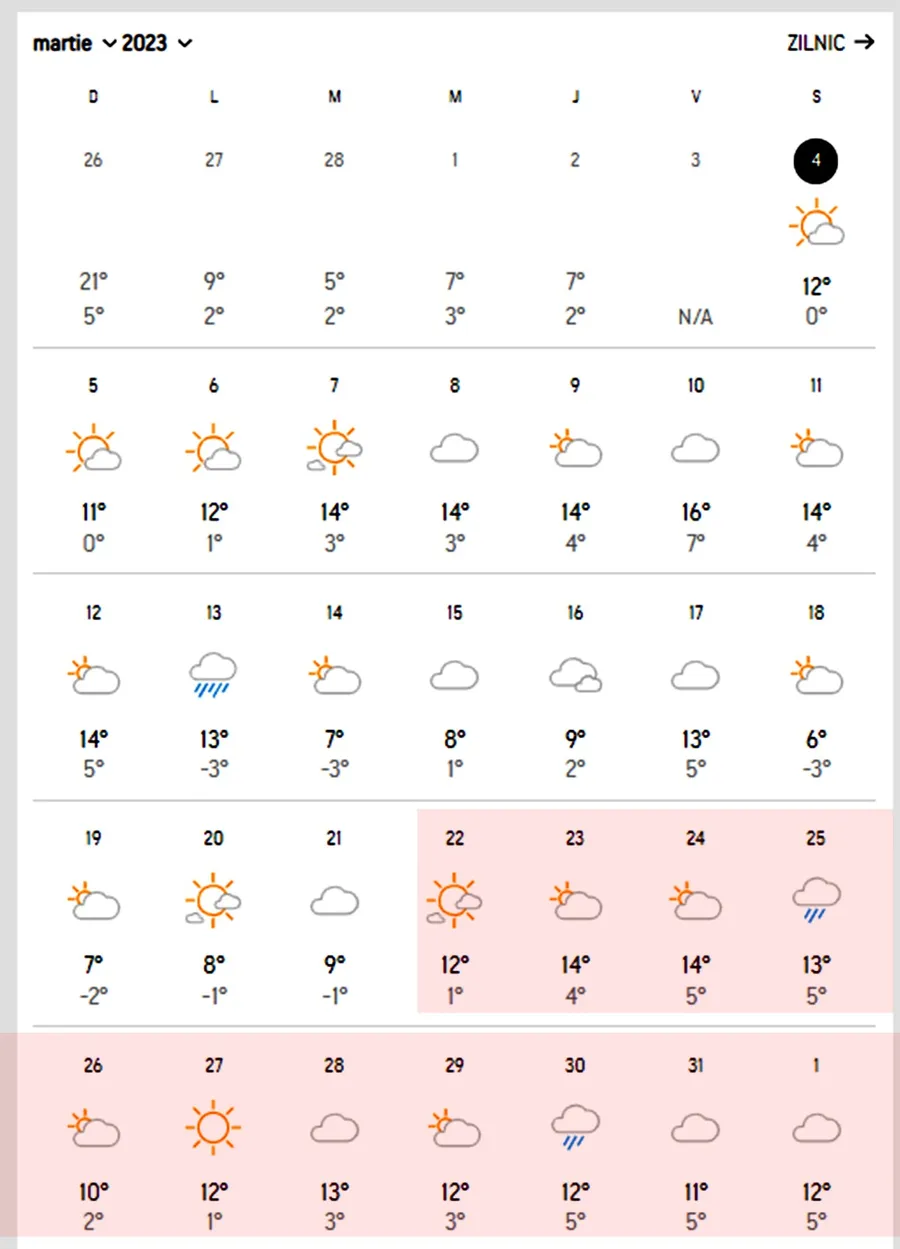This screenshot has width=900, height=1249.
Task: Click the partly sunny icon on March 22
Action: tap(454, 900)
